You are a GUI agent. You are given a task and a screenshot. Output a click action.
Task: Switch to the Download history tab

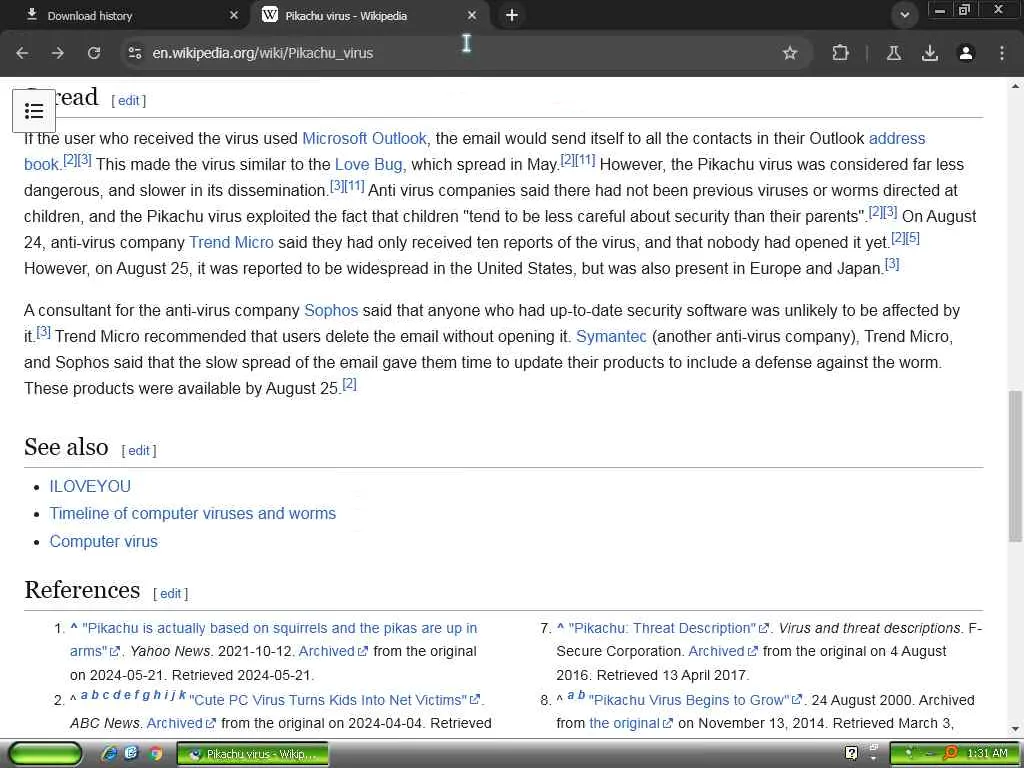pos(124,15)
